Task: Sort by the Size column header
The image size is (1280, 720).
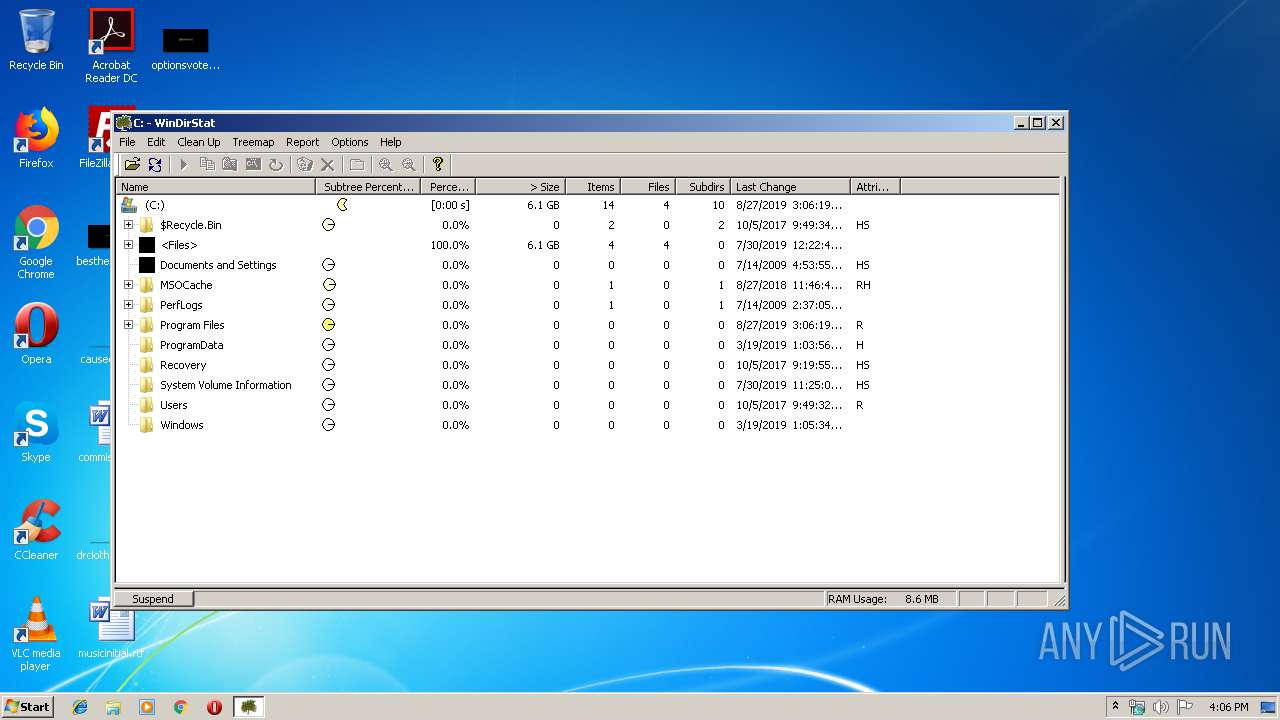Action: pyautogui.click(x=521, y=187)
